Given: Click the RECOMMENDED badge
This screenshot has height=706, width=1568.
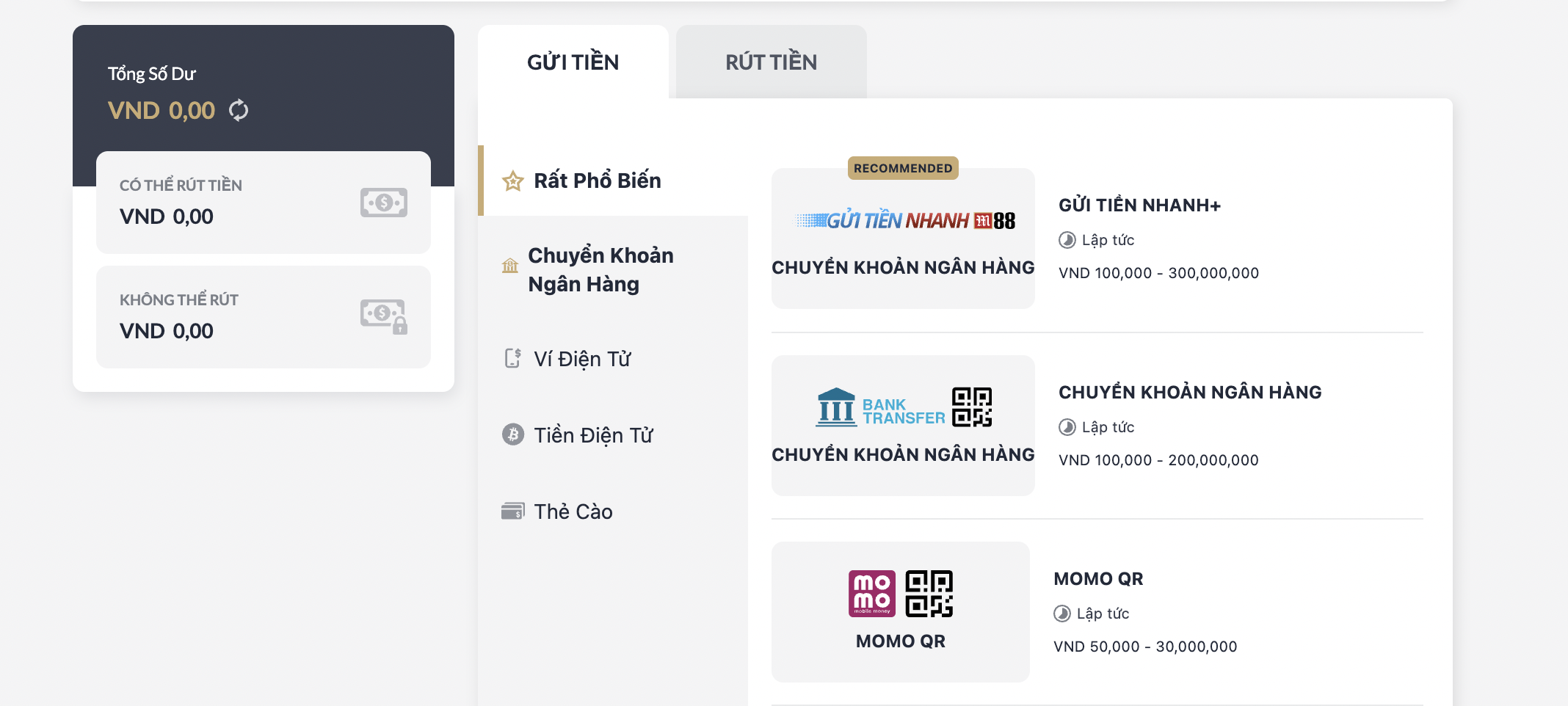Looking at the screenshot, I should coord(903,168).
